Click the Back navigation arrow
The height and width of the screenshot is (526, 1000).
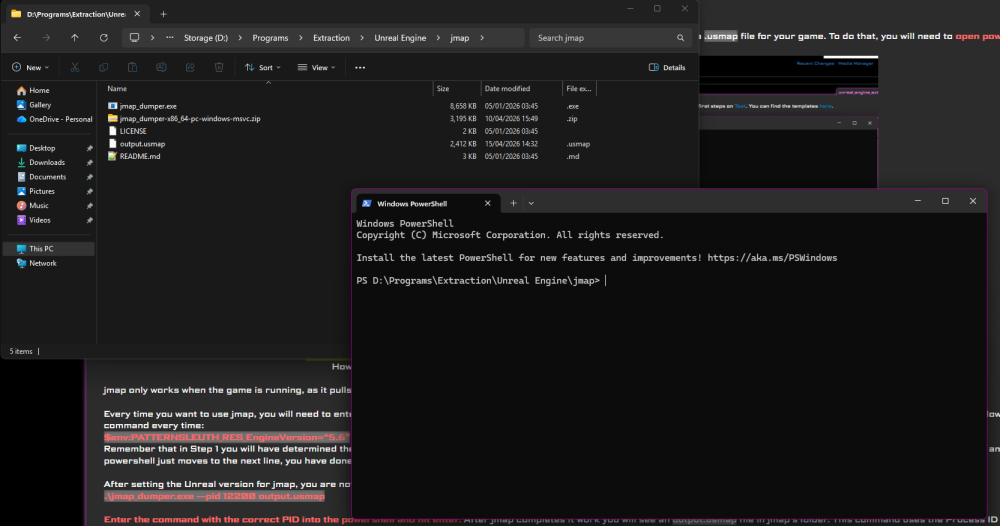tap(17, 38)
